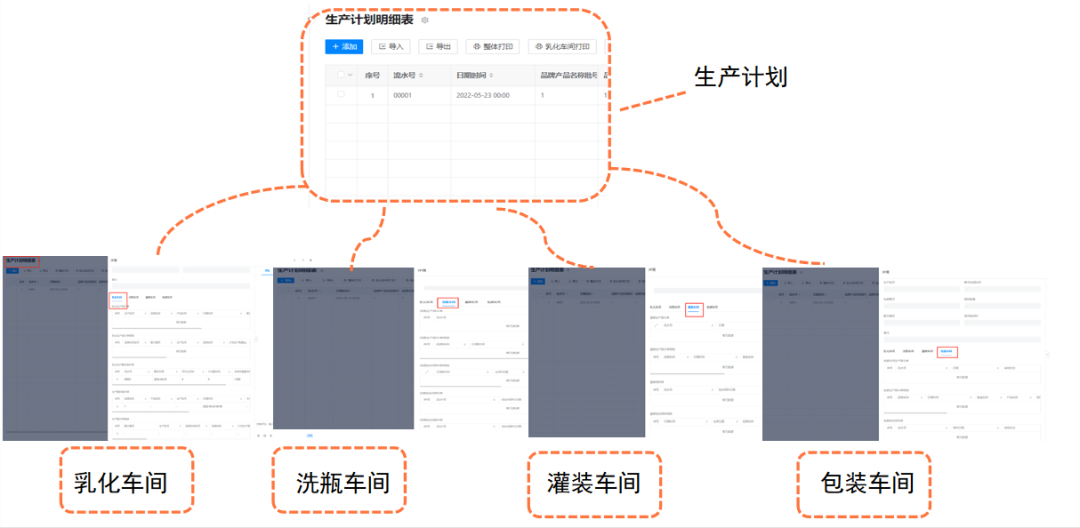Select the 2022-05-23 00:00 date cell

click(x=483, y=96)
